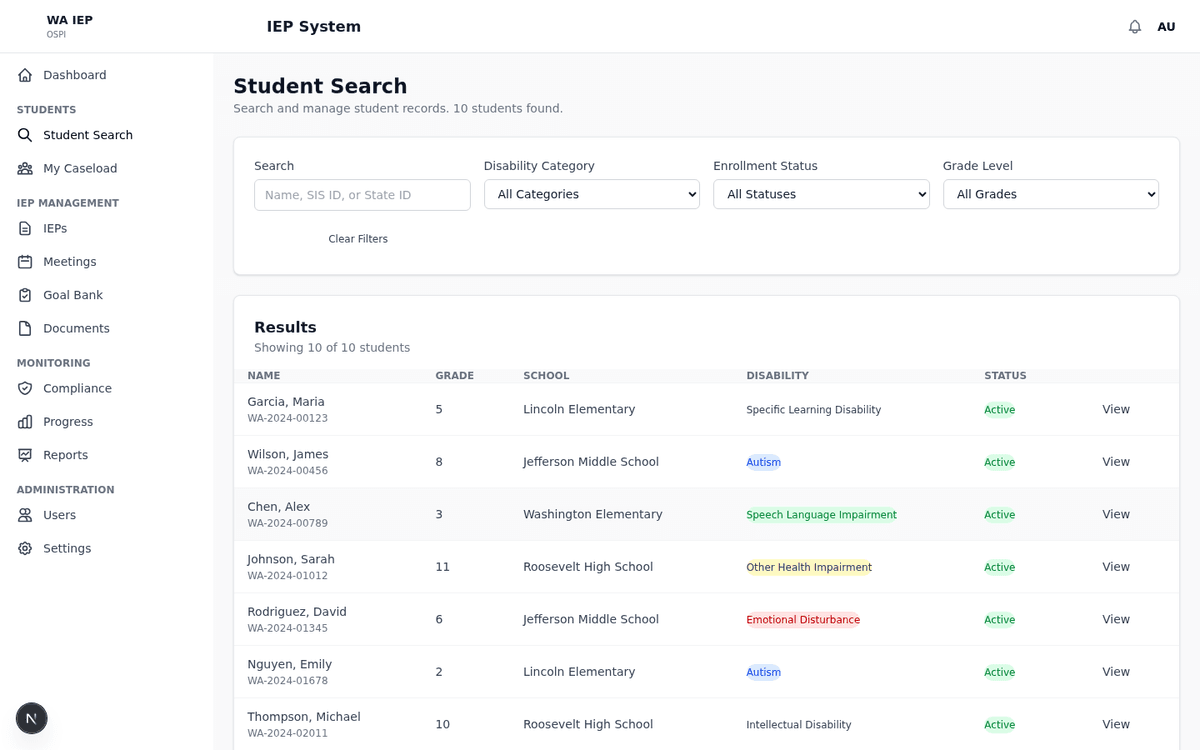Click inside the Search input field
Screen dimensions: 1200x750
click(x=361, y=194)
